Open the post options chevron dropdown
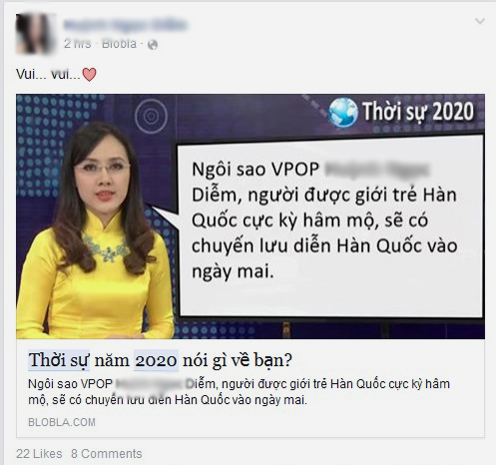496x465 pixels. (x=480, y=21)
